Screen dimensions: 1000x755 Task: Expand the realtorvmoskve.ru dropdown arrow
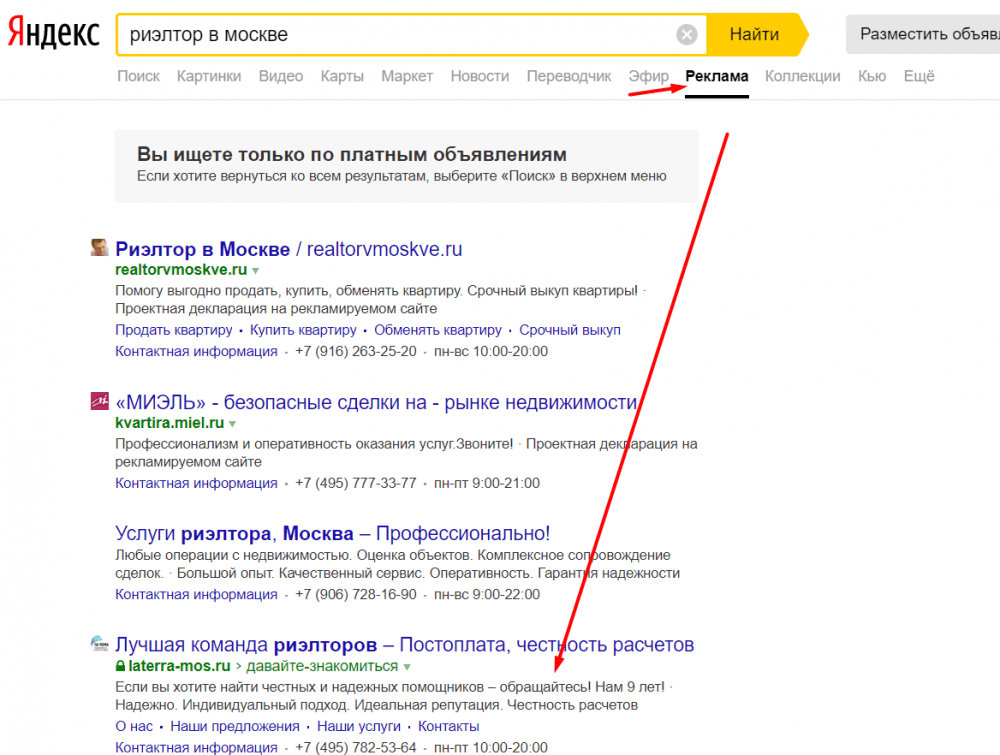pos(255,270)
